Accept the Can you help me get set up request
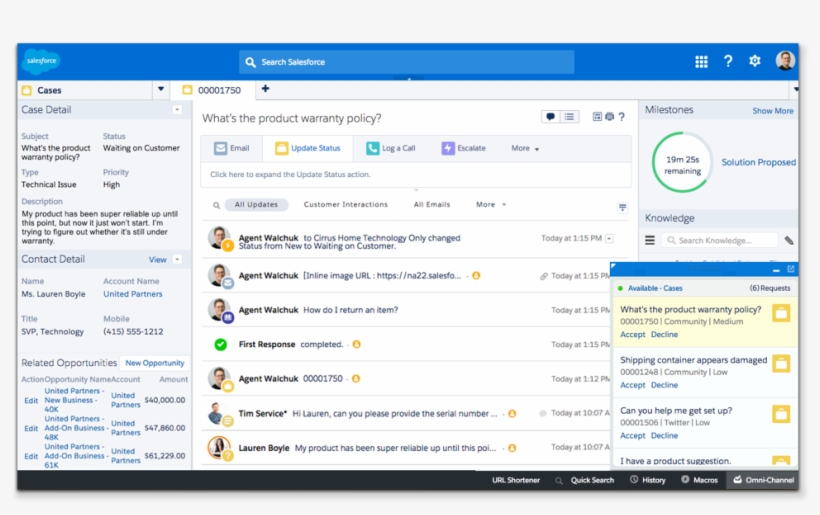Viewport: 820px width, 515px height. pyautogui.click(x=633, y=436)
